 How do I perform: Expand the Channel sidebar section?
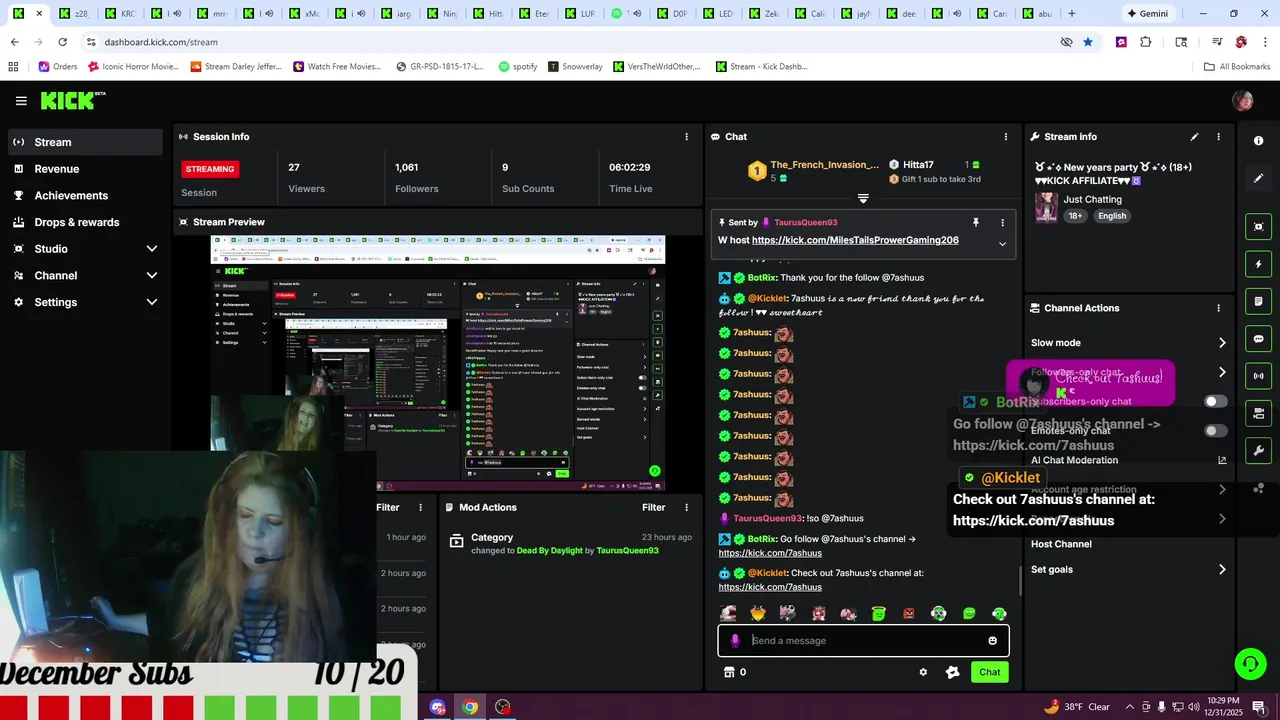coord(152,275)
